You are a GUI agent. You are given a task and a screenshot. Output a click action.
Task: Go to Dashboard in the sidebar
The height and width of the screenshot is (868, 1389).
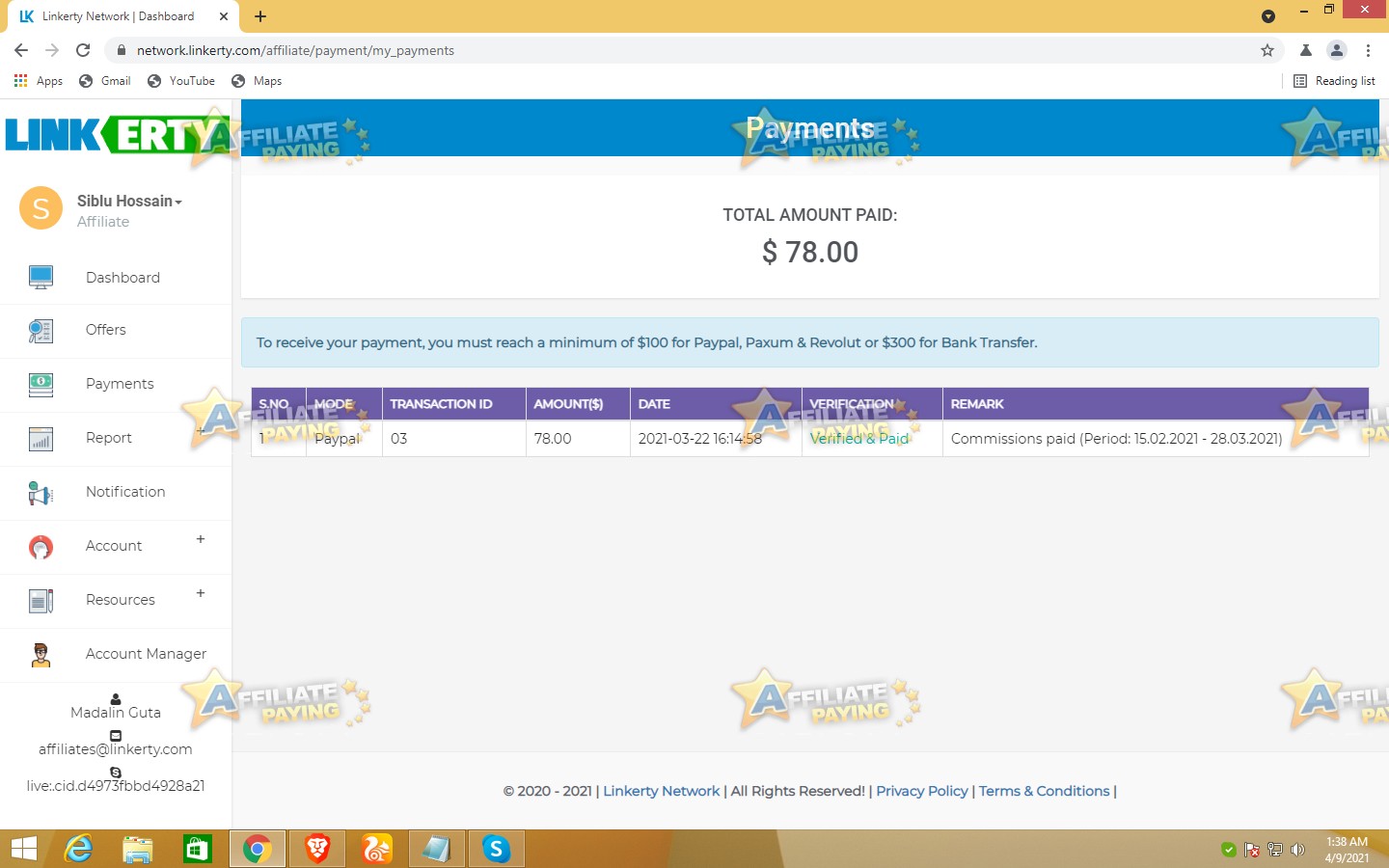point(123,278)
